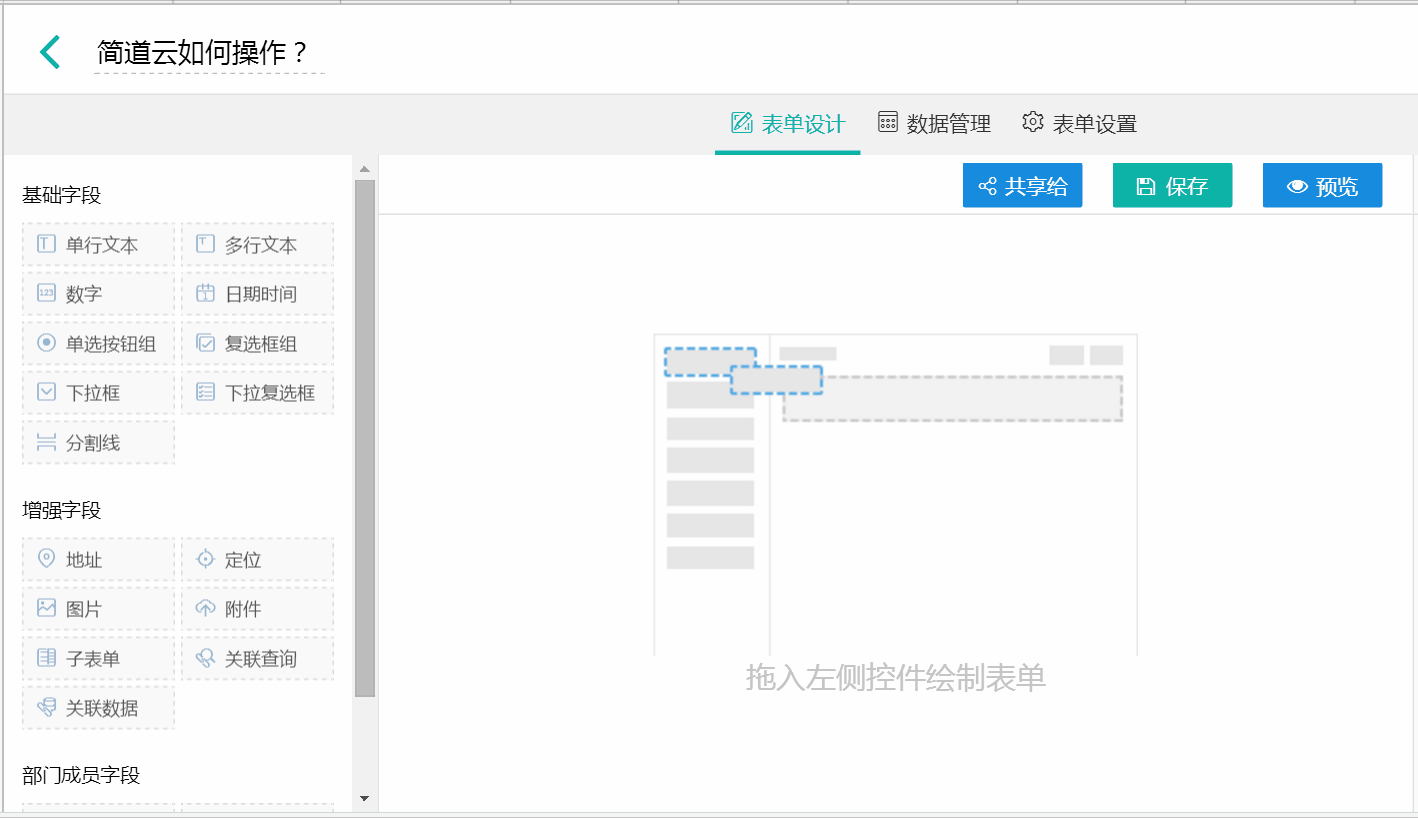Choose the 附件 attachment control
Screen dimensions: 1418x818
(x=258, y=609)
